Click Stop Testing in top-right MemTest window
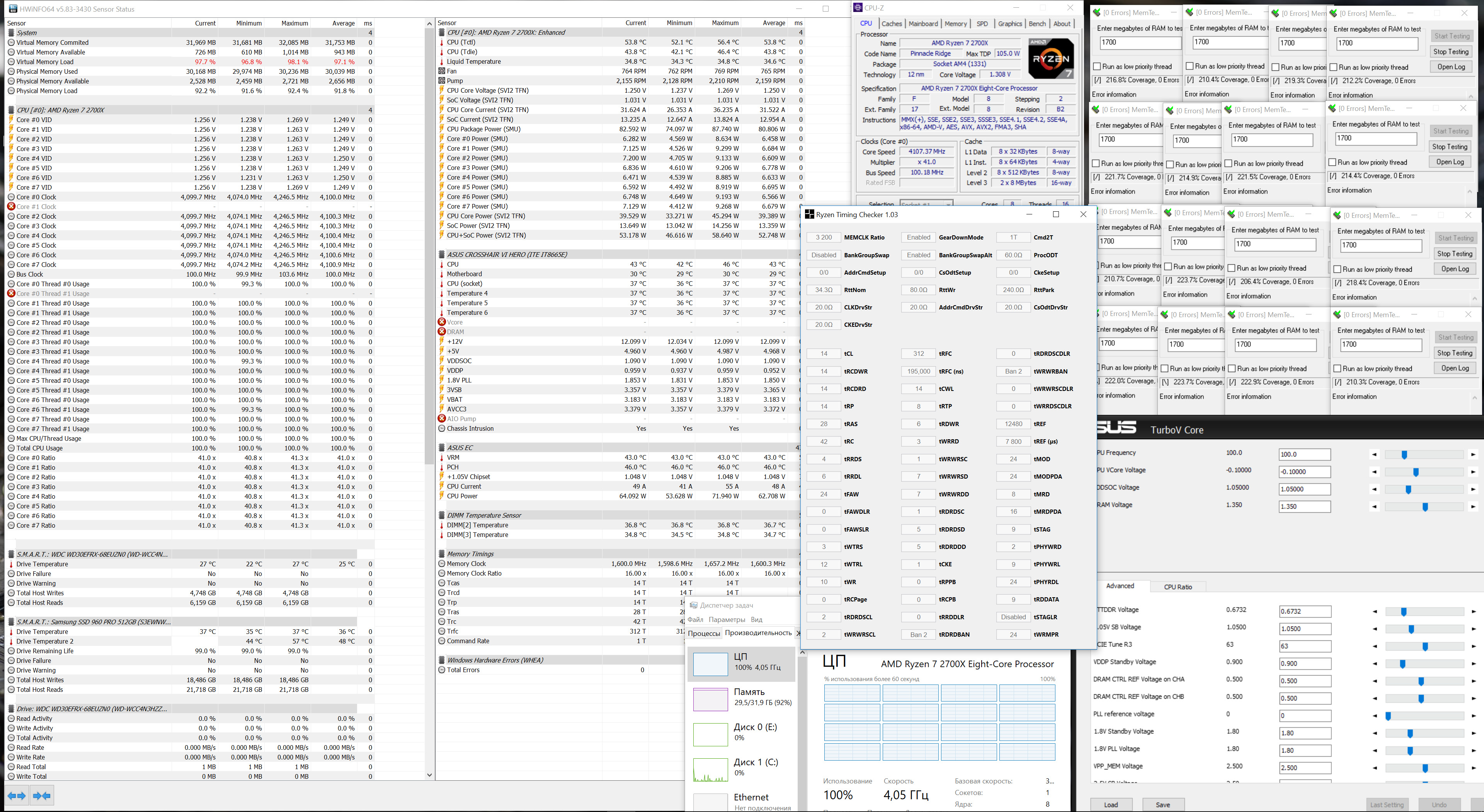Image resolution: width=1484 pixels, height=812 pixels. click(x=1451, y=52)
